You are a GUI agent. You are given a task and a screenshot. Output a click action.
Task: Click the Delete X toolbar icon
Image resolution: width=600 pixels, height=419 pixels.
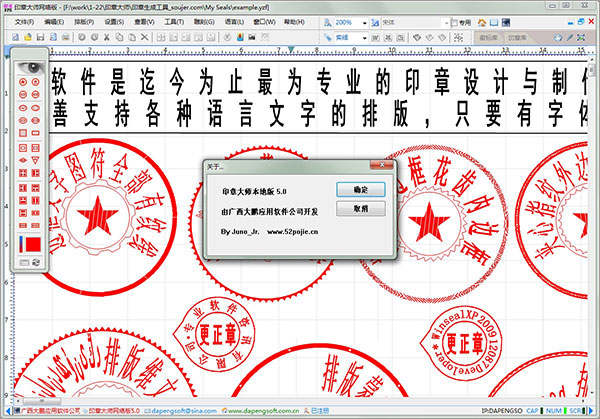[x=144, y=37]
